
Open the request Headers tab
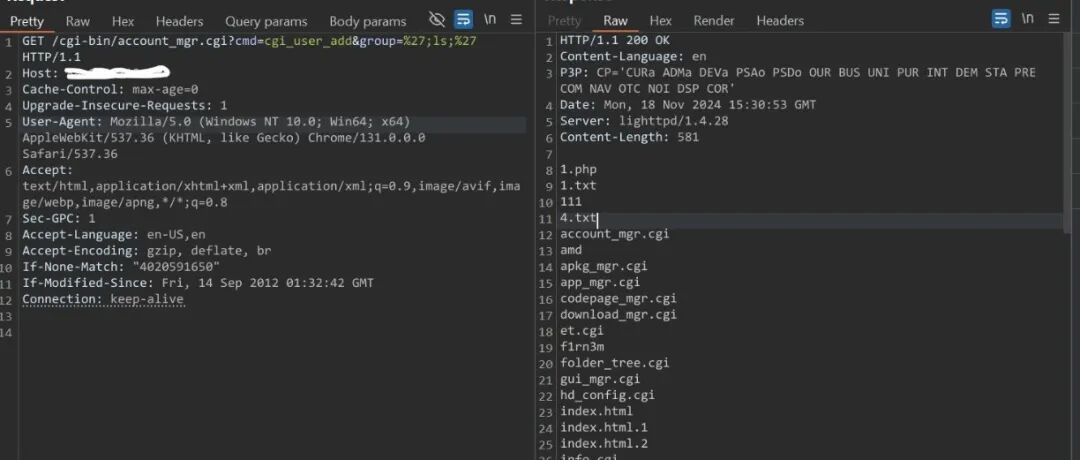point(179,21)
